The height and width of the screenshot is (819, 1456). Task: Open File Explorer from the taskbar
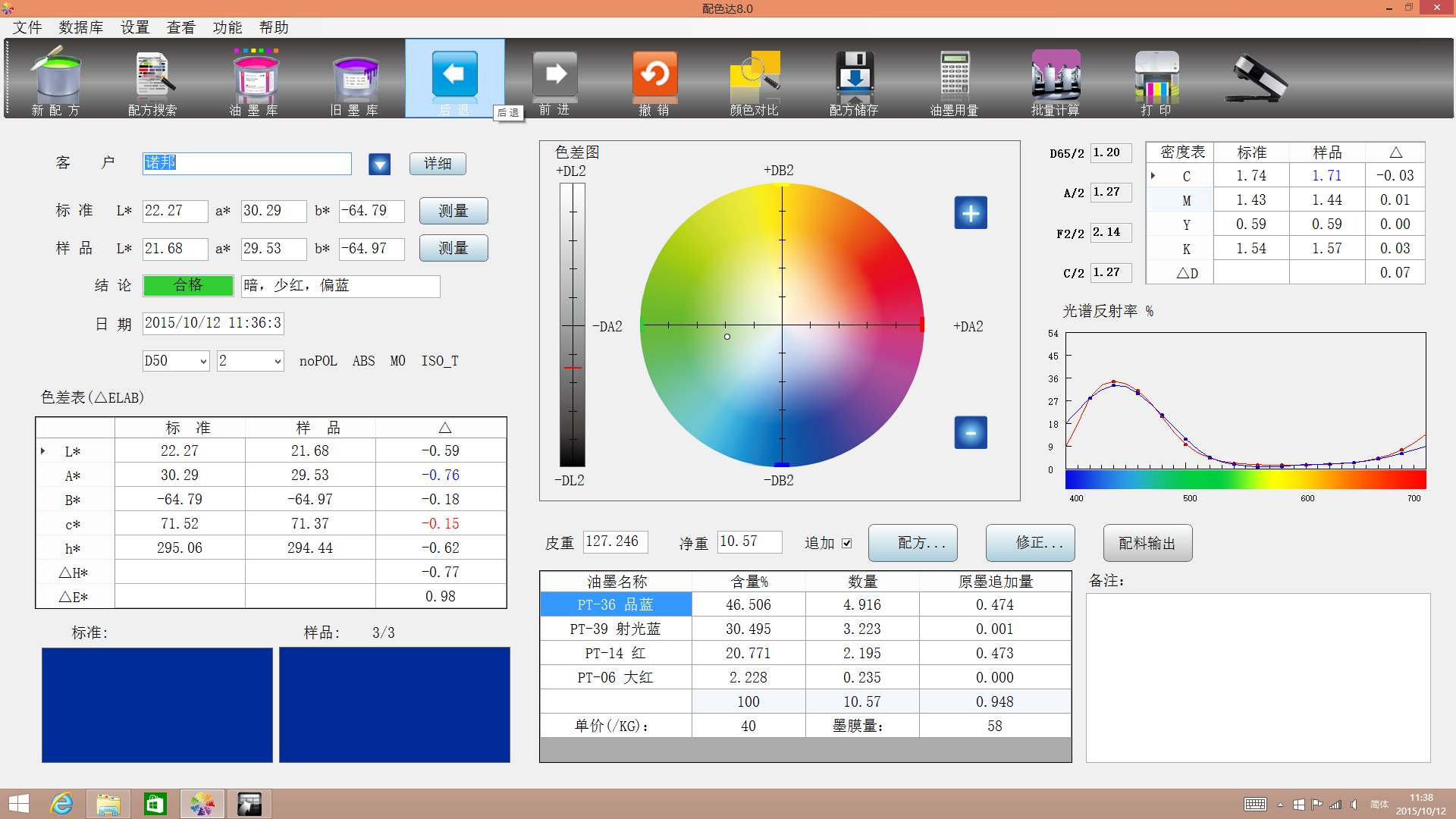tap(108, 804)
